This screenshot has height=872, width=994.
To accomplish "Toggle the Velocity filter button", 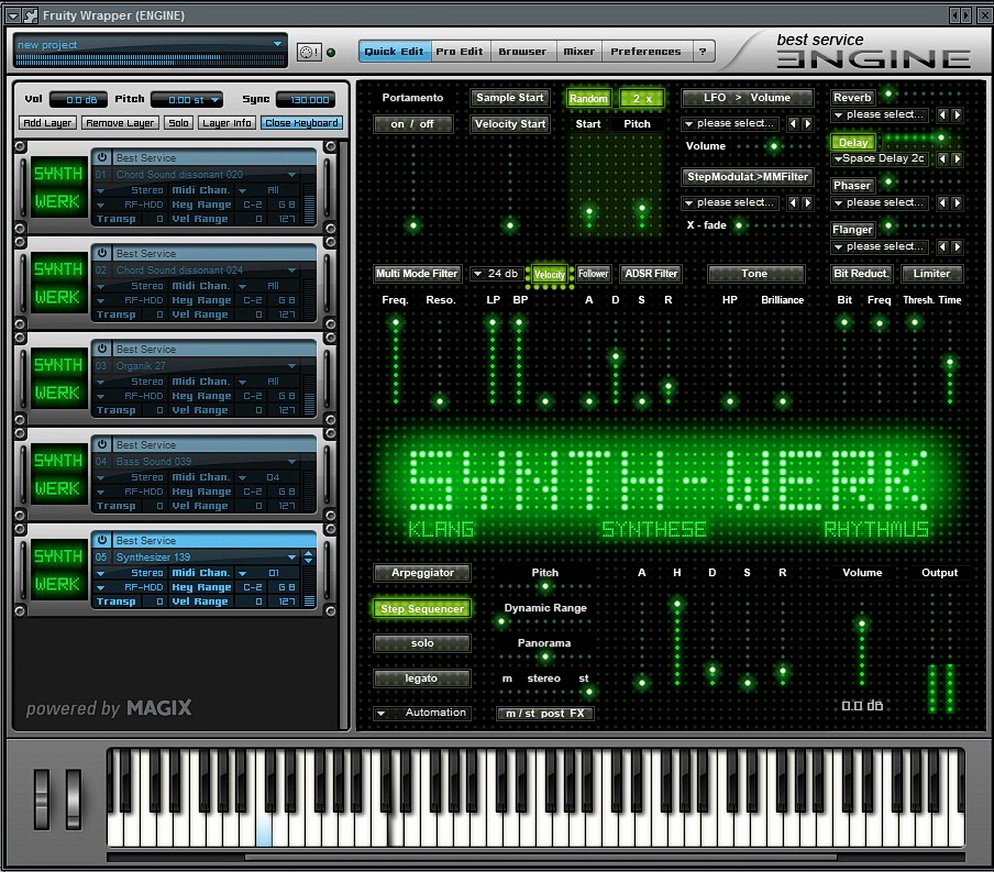I will [549, 274].
